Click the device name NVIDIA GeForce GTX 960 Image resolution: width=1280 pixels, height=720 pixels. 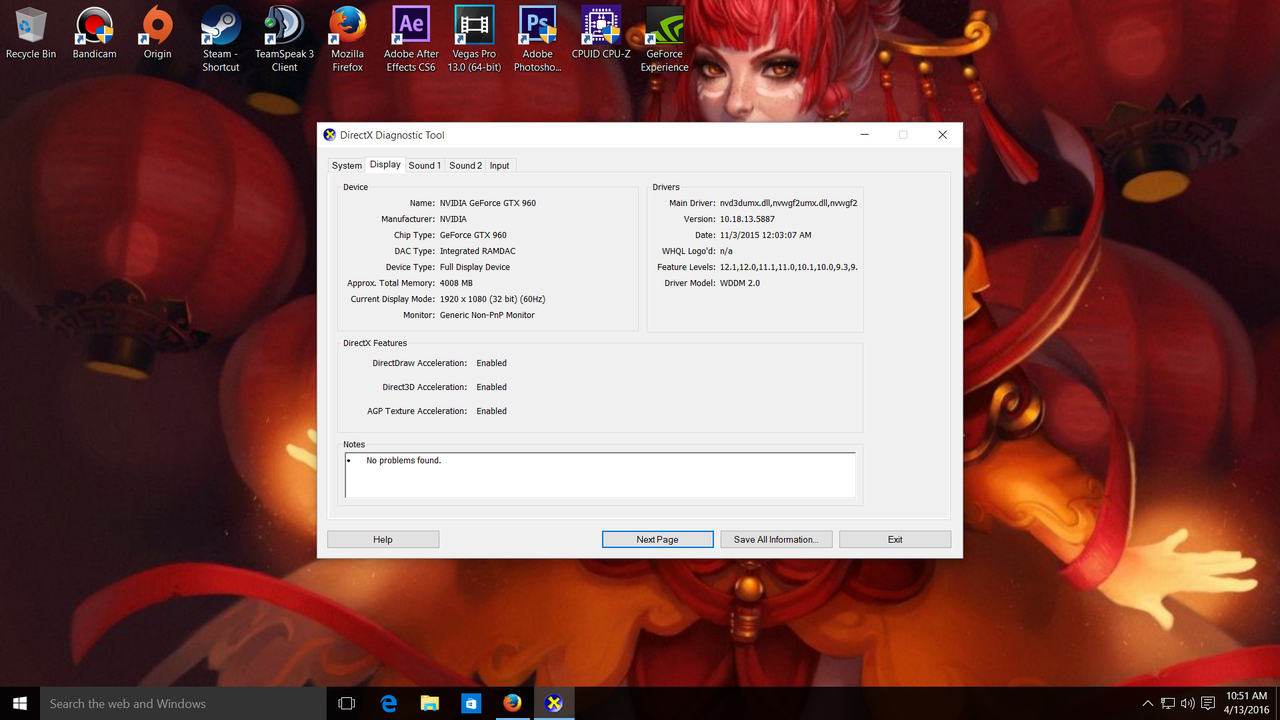click(x=488, y=203)
